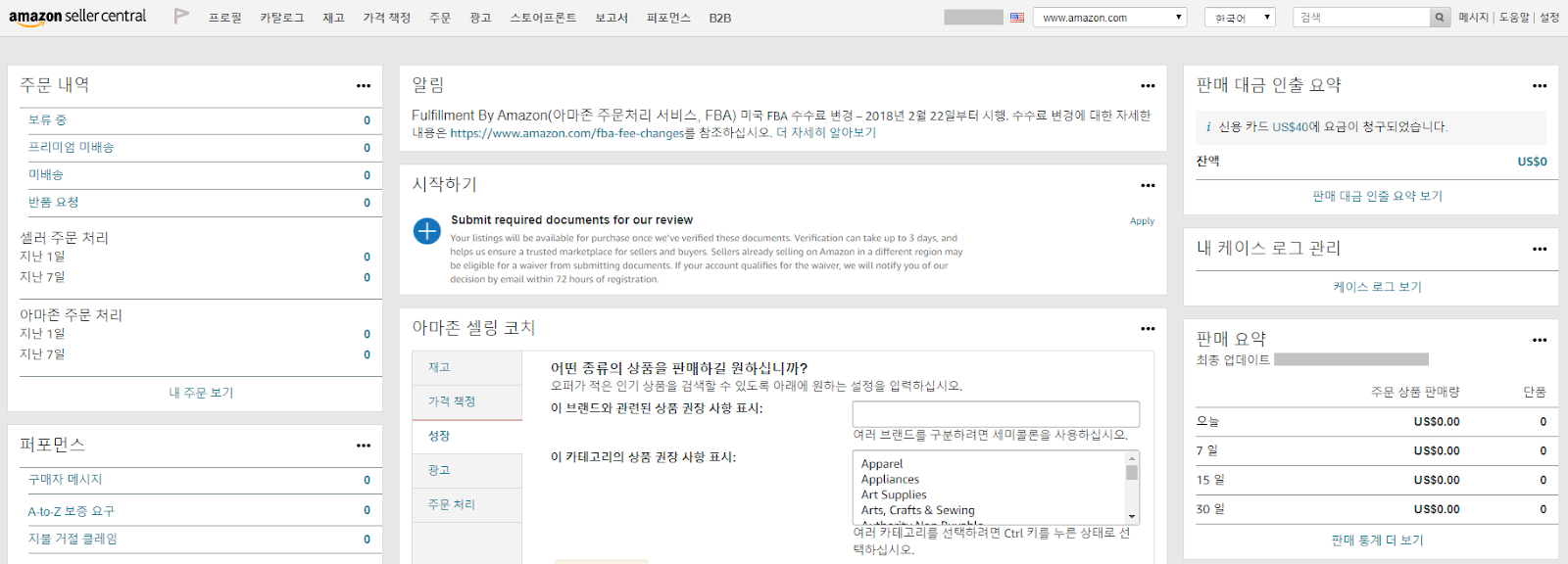Open the 시작하기 widget options menu

click(1148, 185)
